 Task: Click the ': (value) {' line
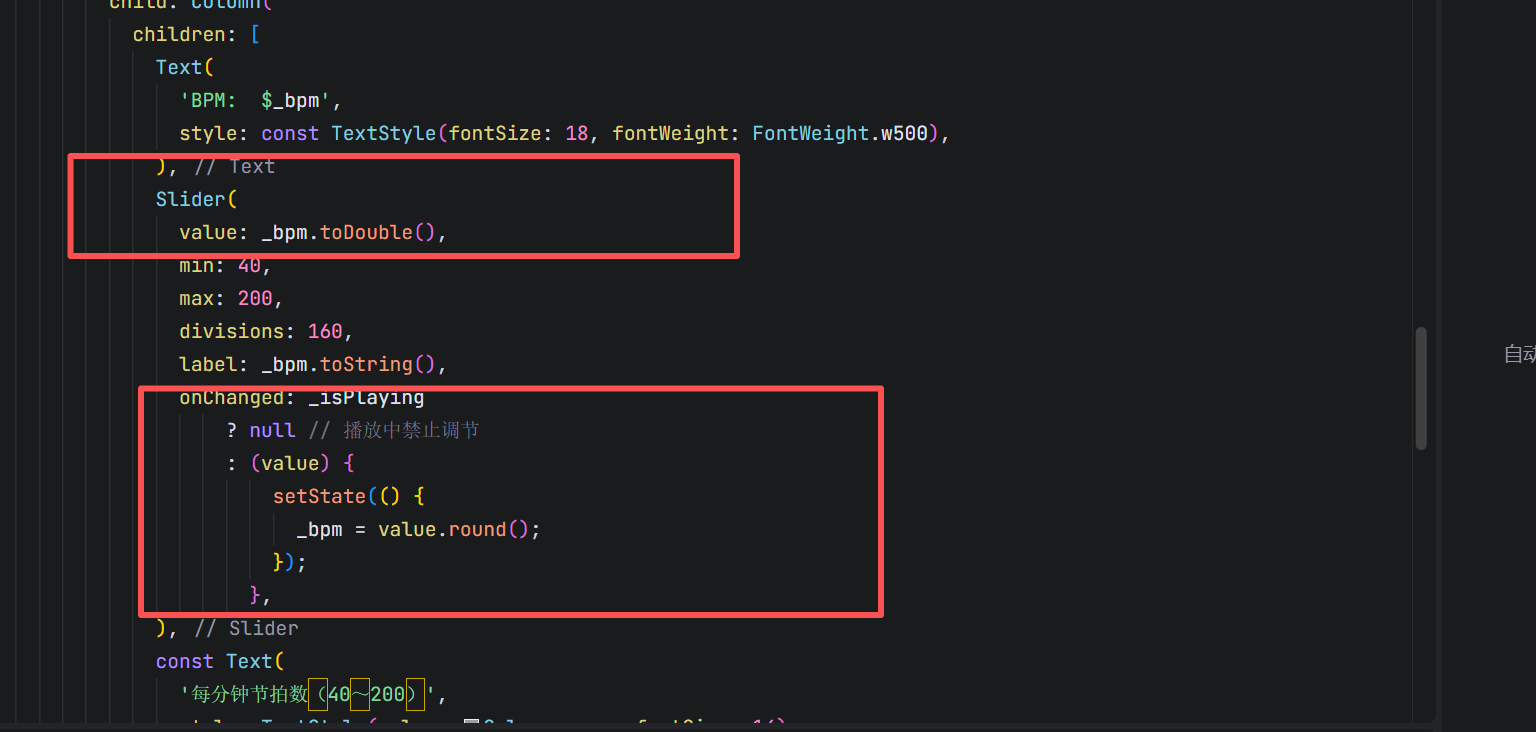coord(290,463)
